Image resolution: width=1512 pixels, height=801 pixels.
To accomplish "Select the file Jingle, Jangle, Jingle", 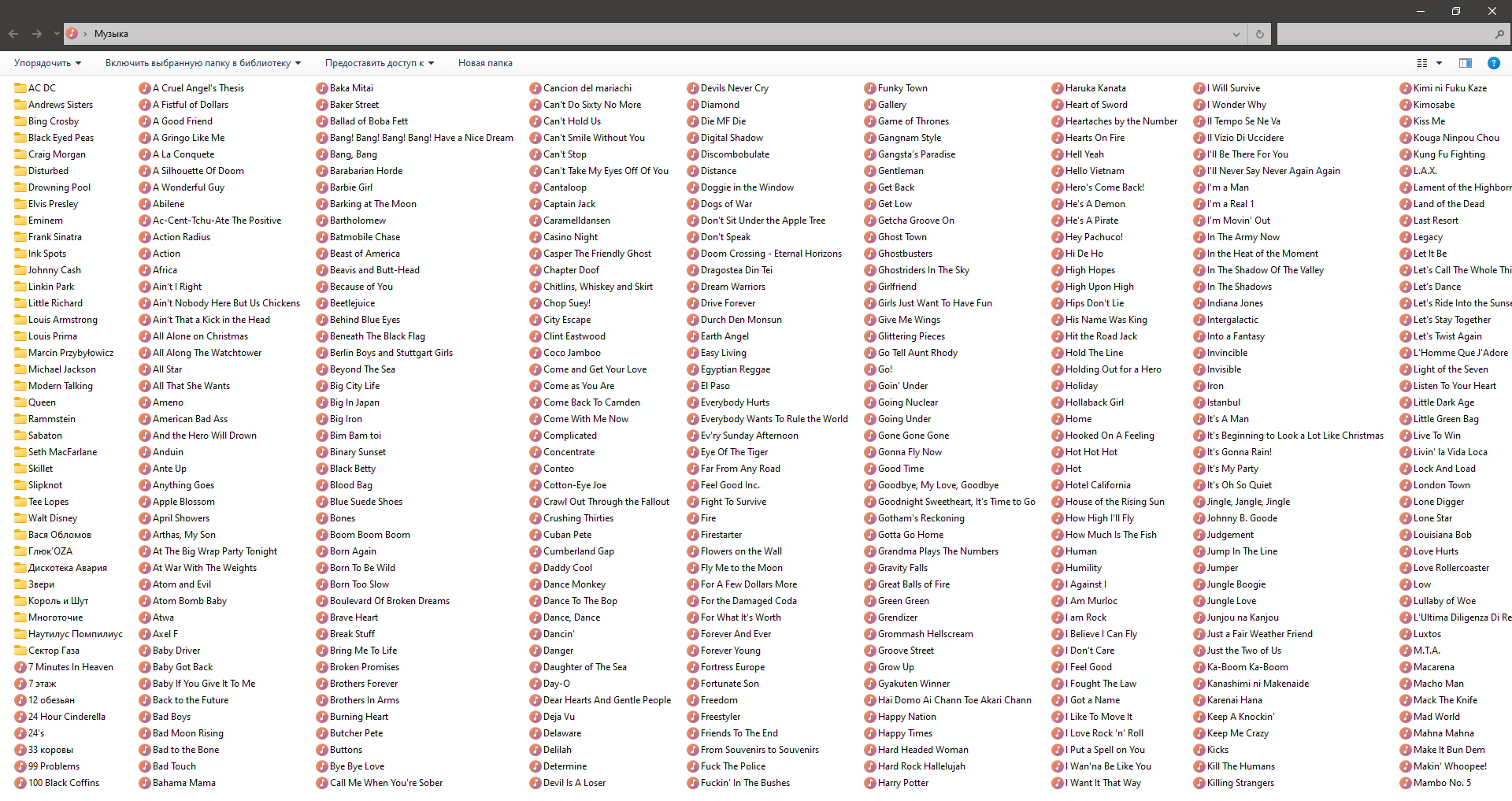I will coord(1242,502).
